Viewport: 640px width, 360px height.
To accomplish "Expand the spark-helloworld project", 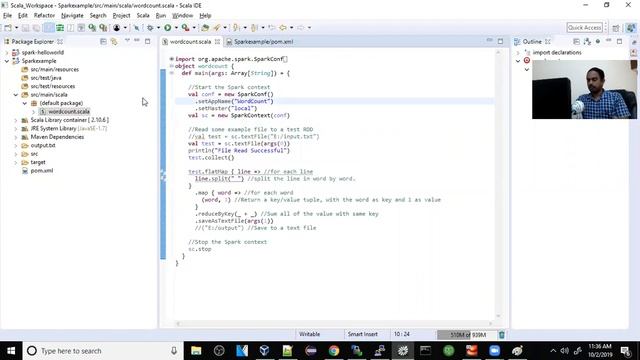I will 7,53.
